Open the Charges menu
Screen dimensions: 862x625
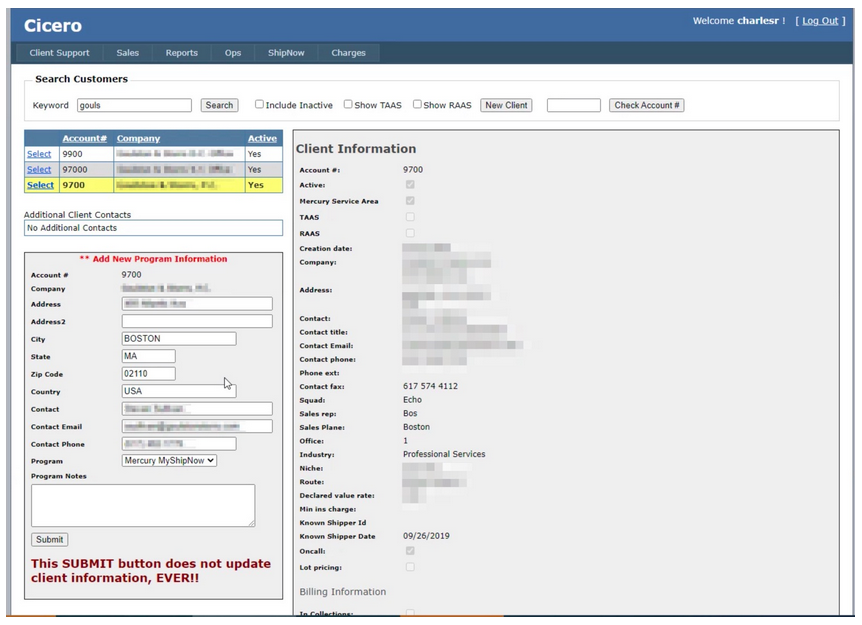(348, 53)
